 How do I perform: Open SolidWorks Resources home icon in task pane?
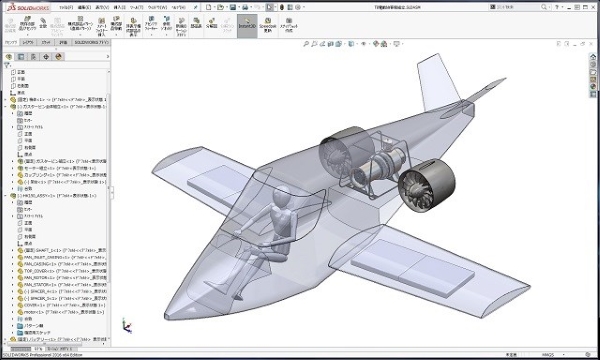click(593, 57)
